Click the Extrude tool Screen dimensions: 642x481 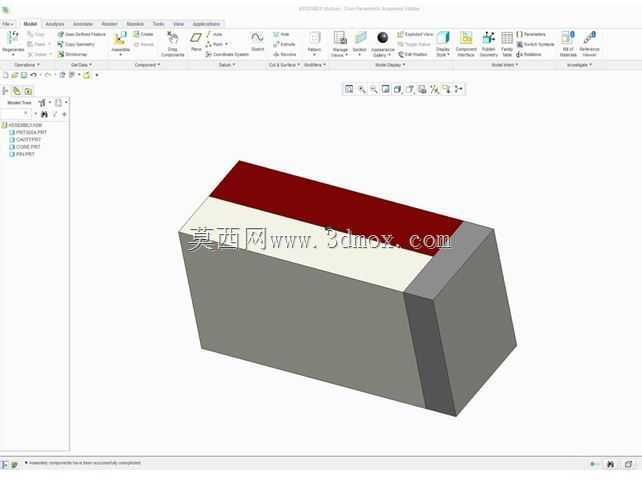click(284, 44)
